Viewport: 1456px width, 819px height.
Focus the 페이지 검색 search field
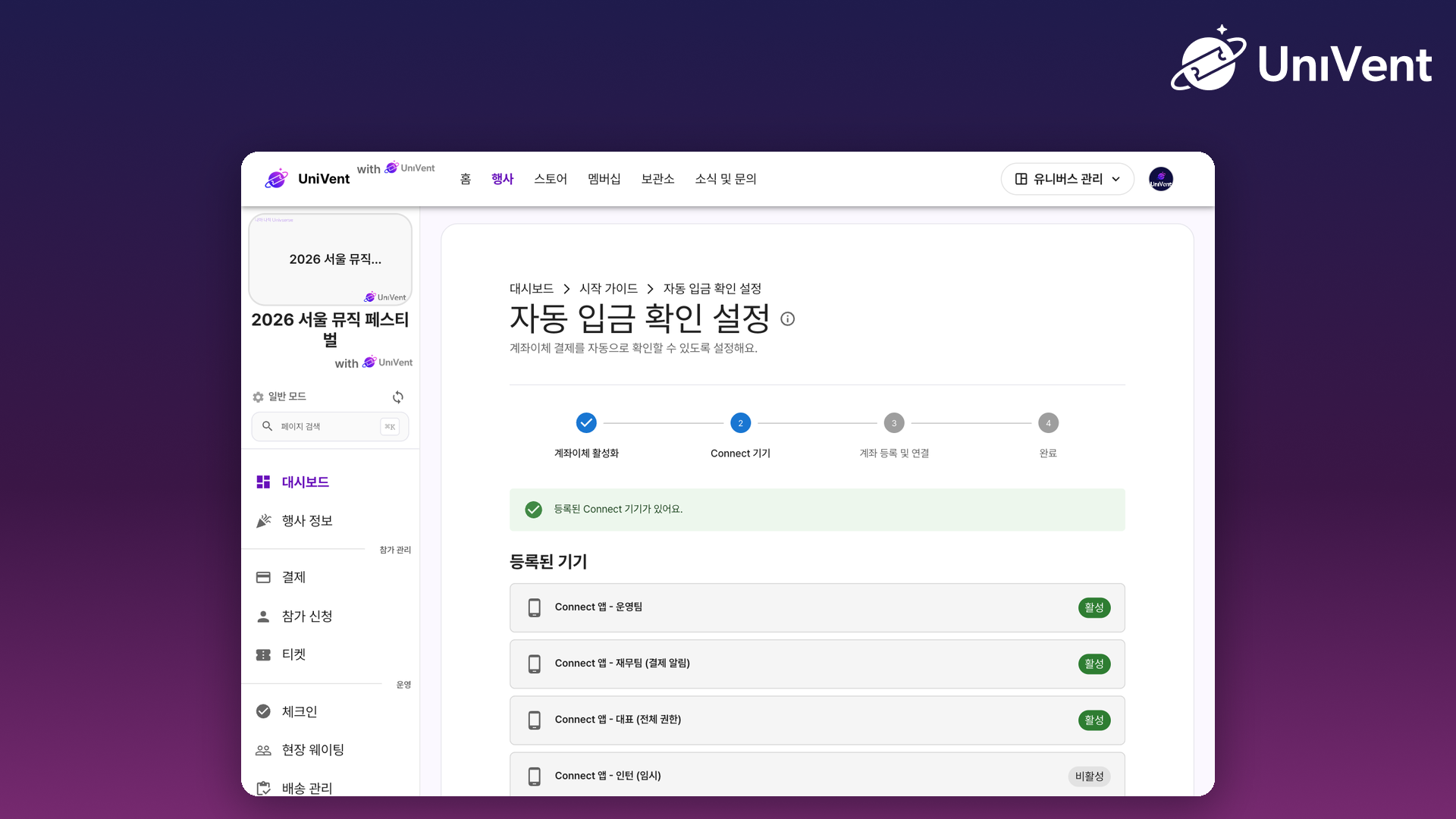pos(330,426)
